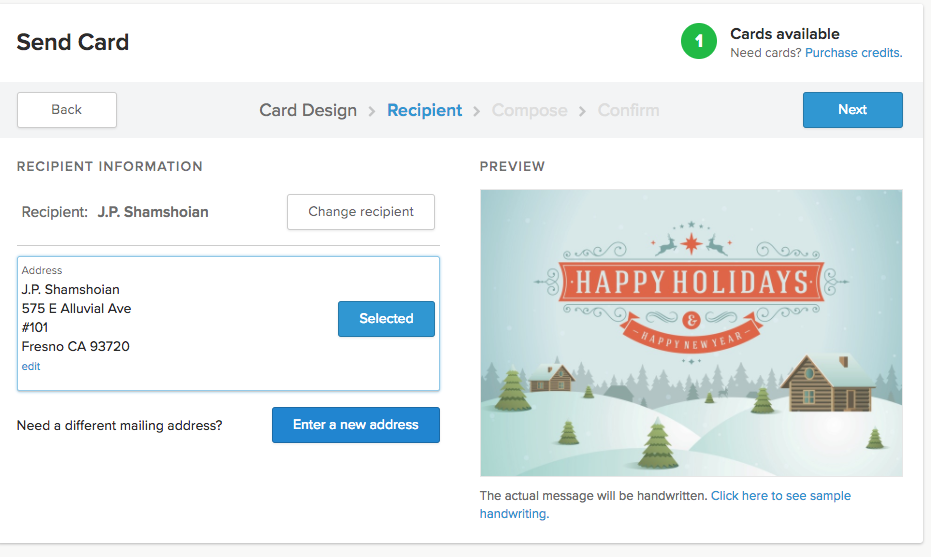Open the Card Design step
The image size is (931, 557).
(x=308, y=110)
